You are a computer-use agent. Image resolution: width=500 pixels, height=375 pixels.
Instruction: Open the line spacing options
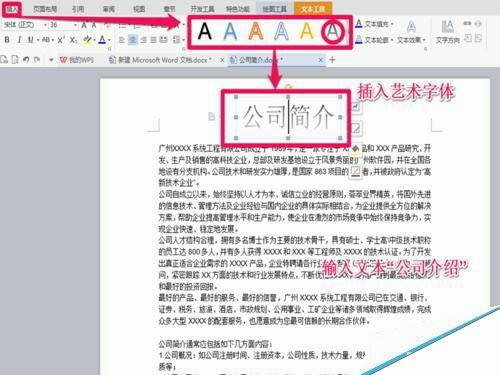click(176, 40)
